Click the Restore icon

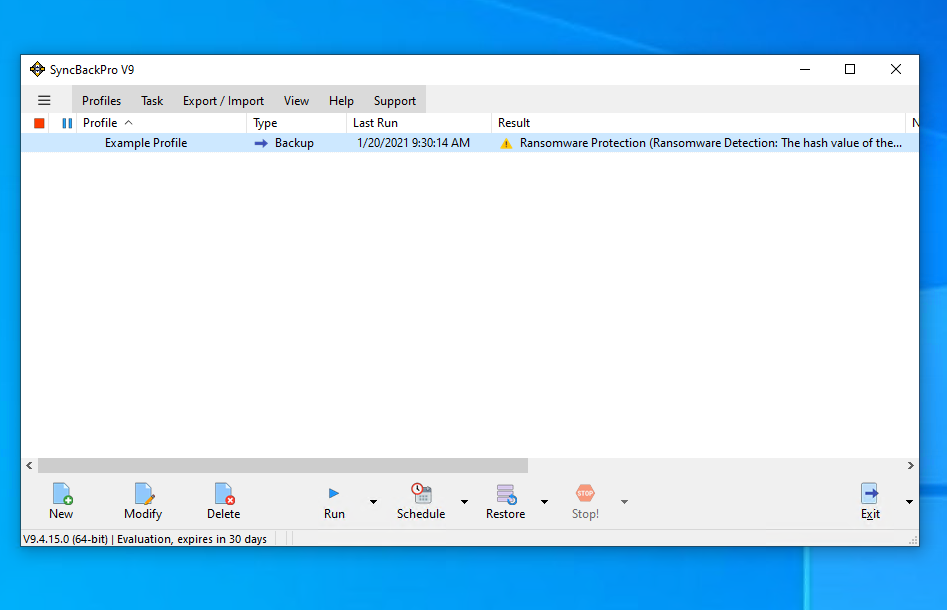[x=506, y=493]
